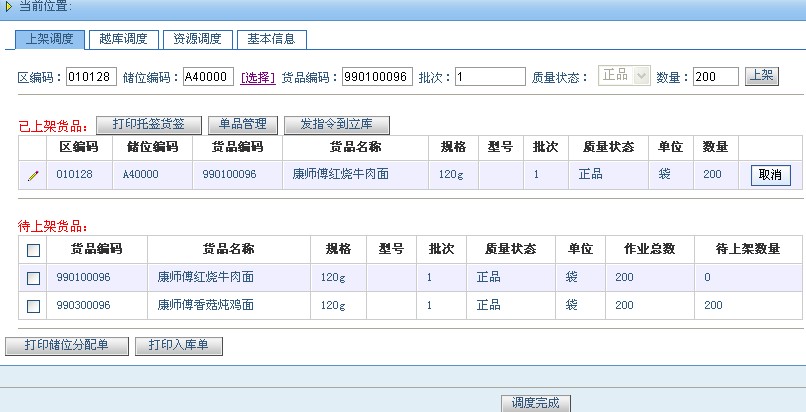
Task: Click 待上架数量 value 0 in first pending row
Action: [707, 278]
